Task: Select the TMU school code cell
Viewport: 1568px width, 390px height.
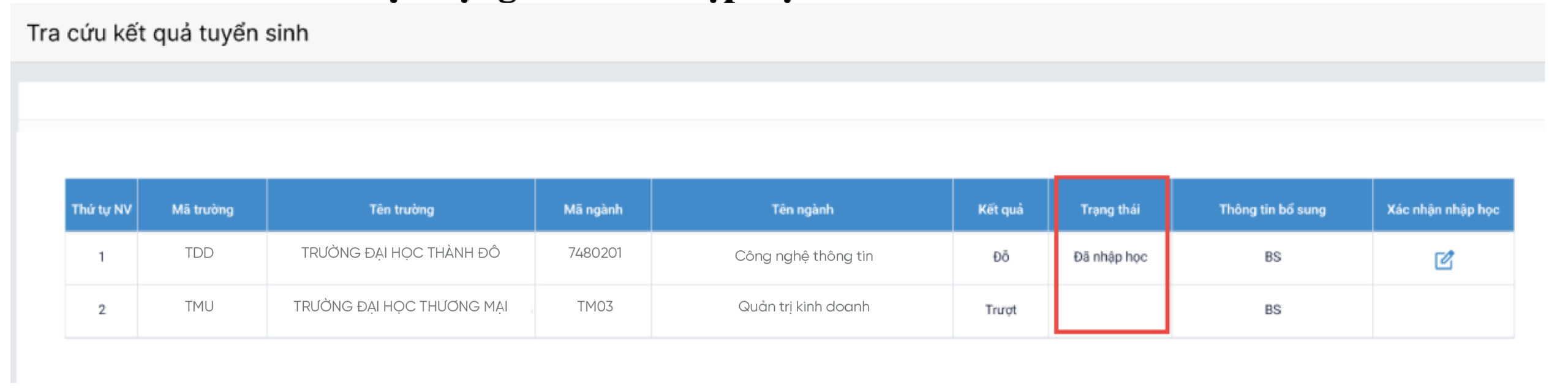Action: point(200,307)
